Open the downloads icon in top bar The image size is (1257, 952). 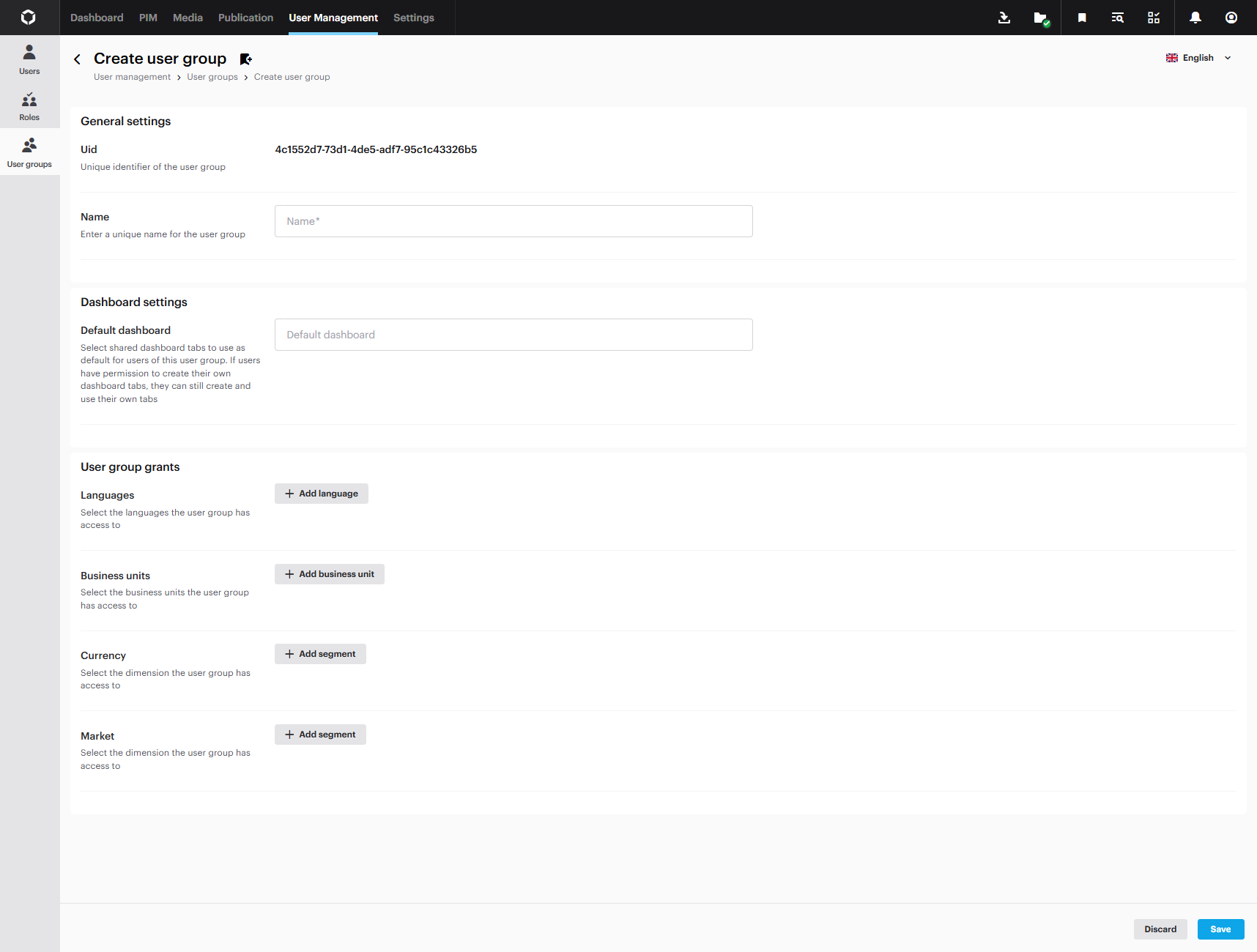1004,18
